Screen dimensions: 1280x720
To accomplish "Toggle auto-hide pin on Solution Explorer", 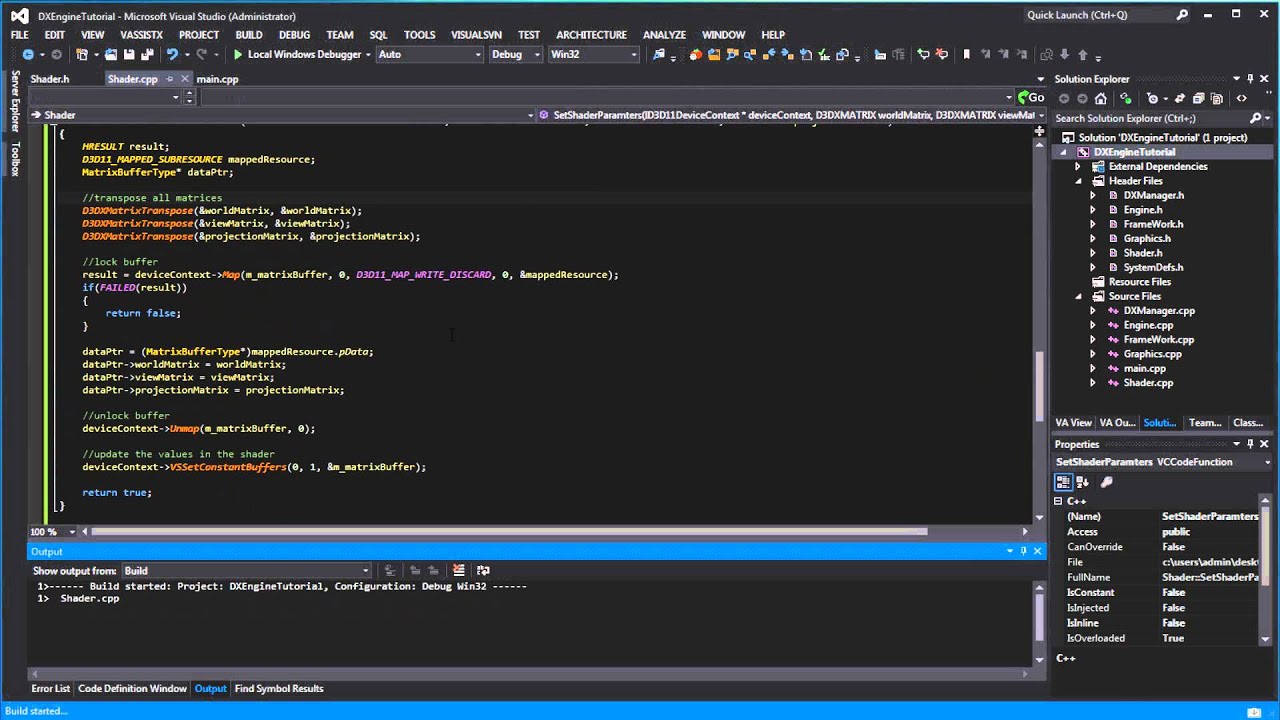I will (x=1250, y=79).
